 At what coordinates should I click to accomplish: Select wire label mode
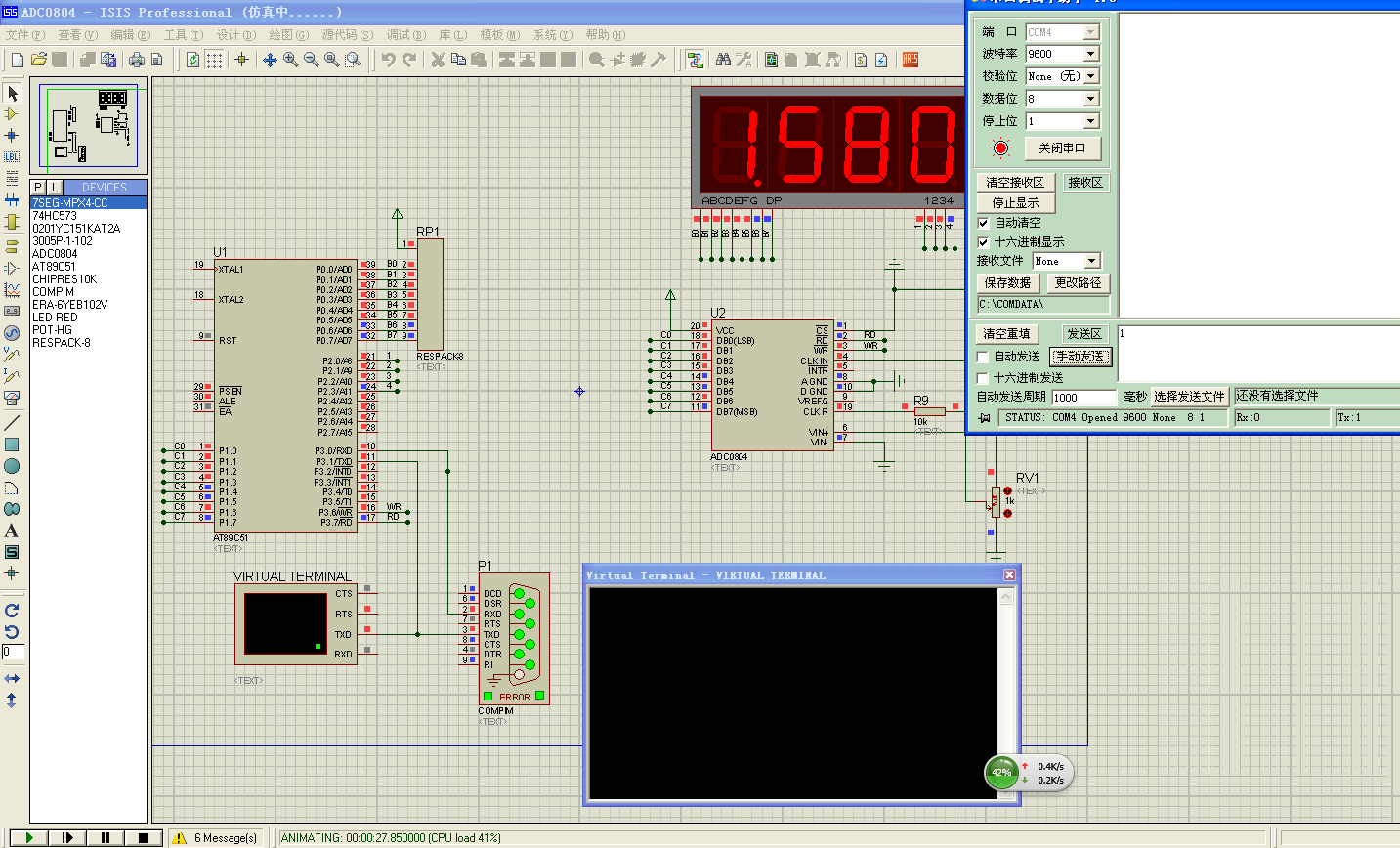[12, 157]
